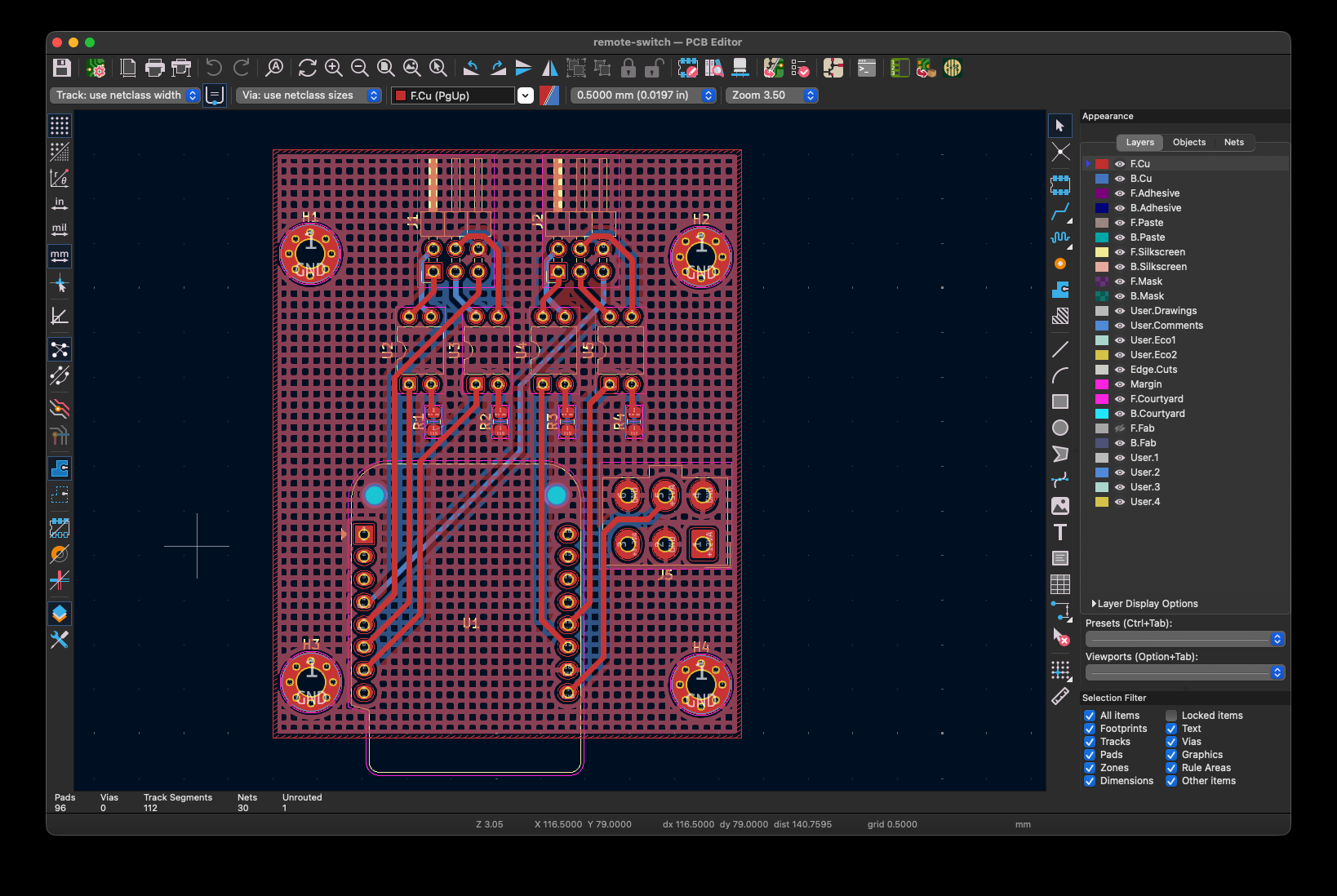1337x896 pixels.
Task: Switch to the Objects tab
Action: (1188, 142)
